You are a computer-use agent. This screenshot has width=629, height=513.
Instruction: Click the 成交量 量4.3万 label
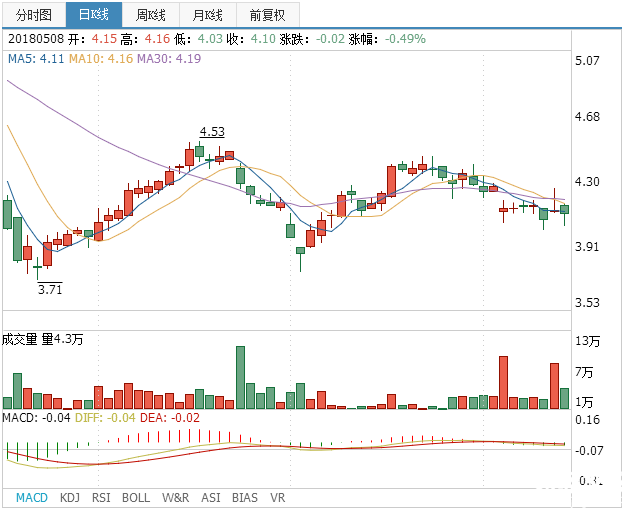[43, 339]
